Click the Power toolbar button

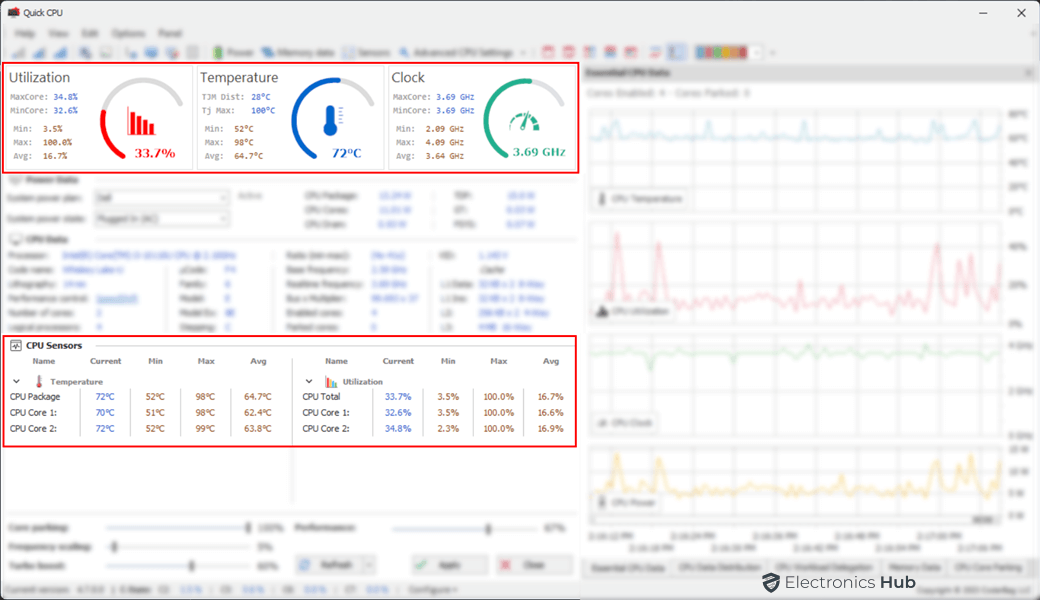click(x=233, y=52)
